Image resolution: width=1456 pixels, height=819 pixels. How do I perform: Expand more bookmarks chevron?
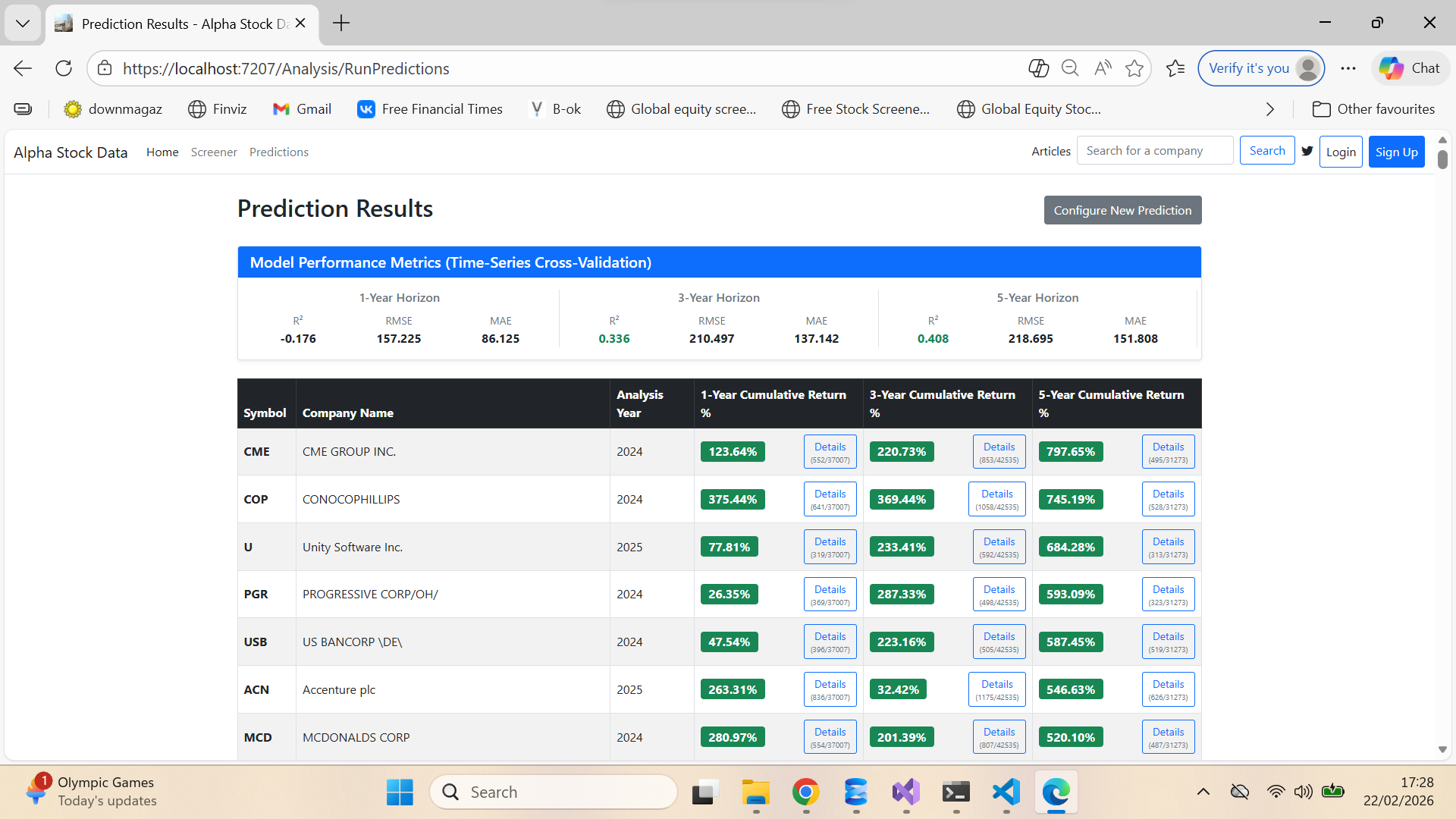(1270, 109)
